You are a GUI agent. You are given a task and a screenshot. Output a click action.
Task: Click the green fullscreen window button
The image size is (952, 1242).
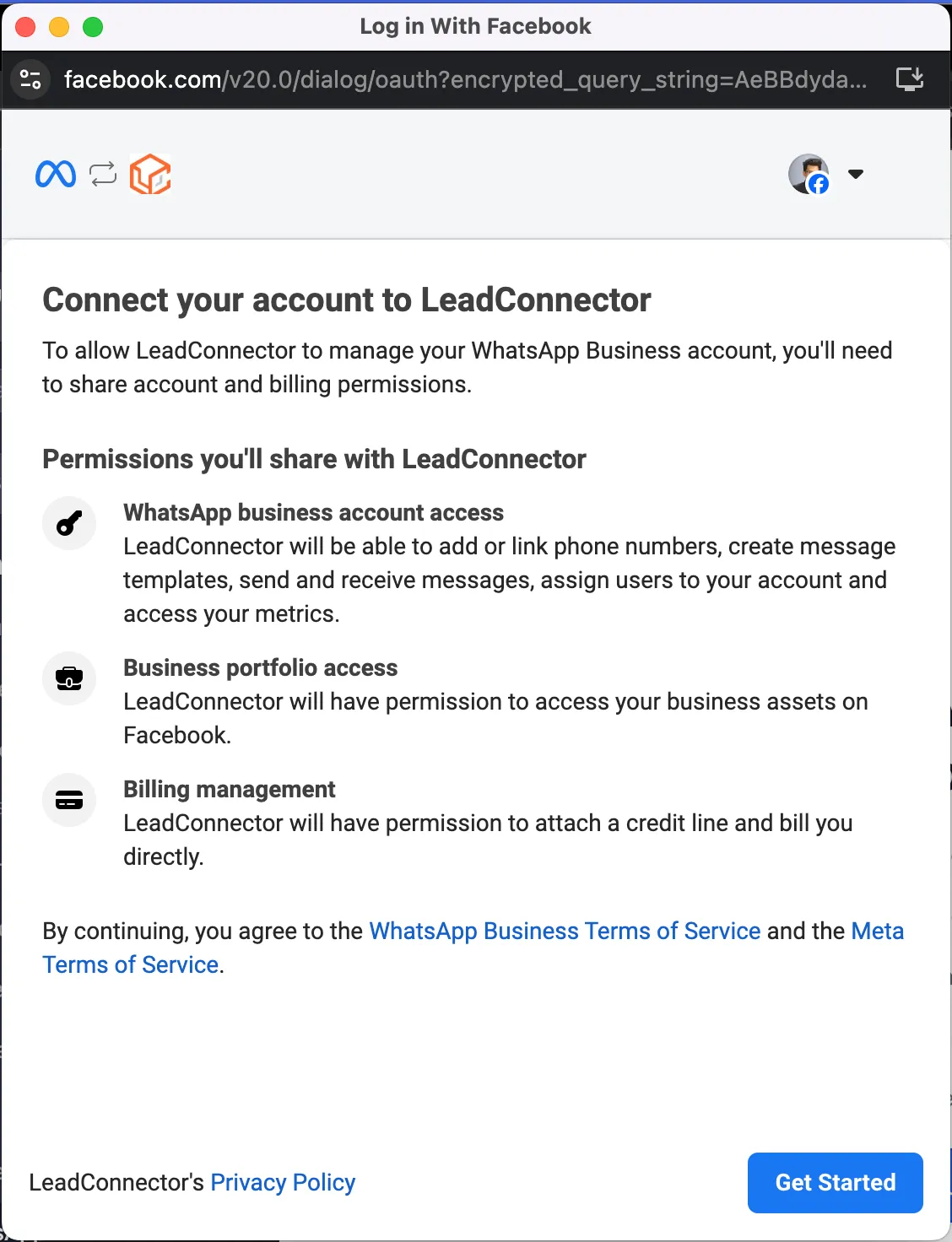click(x=93, y=27)
